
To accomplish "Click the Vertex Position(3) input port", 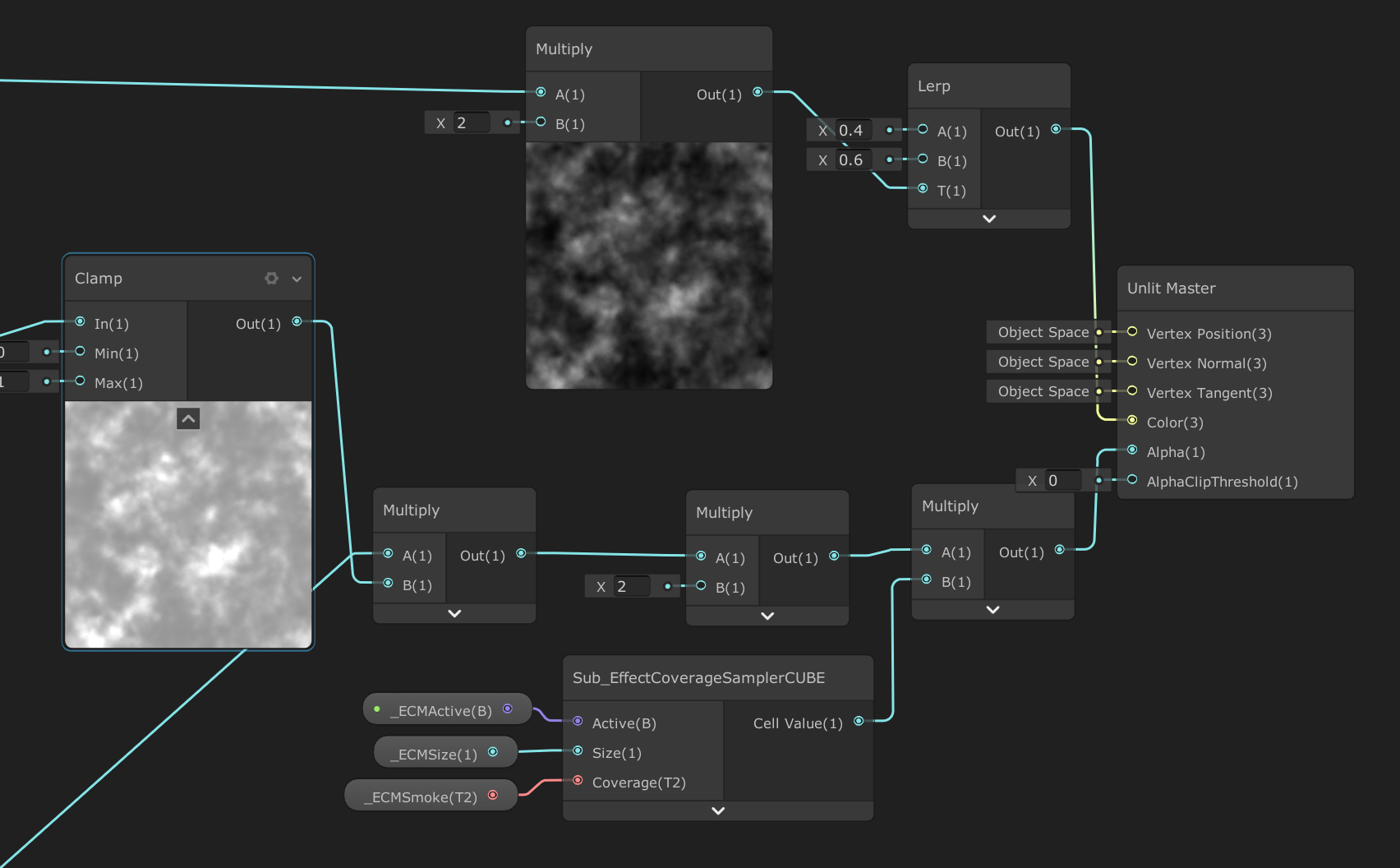I will 1131,333.
